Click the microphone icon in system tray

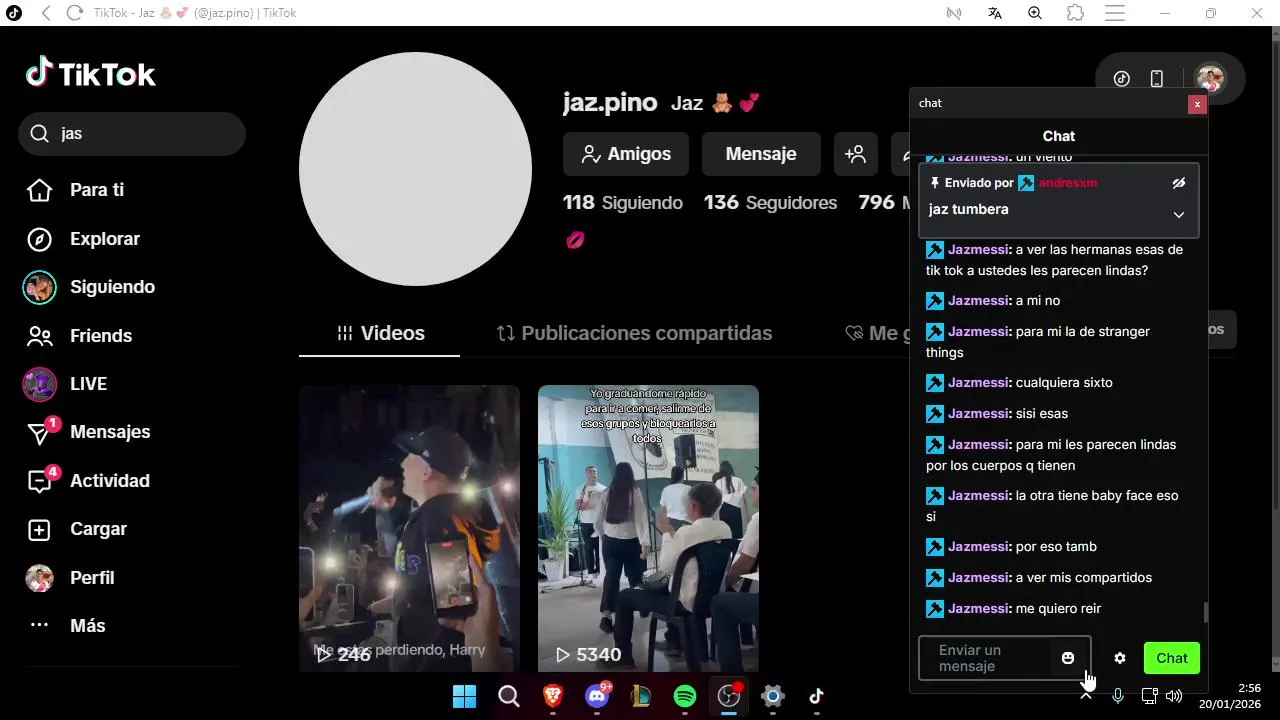pos(1118,696)
